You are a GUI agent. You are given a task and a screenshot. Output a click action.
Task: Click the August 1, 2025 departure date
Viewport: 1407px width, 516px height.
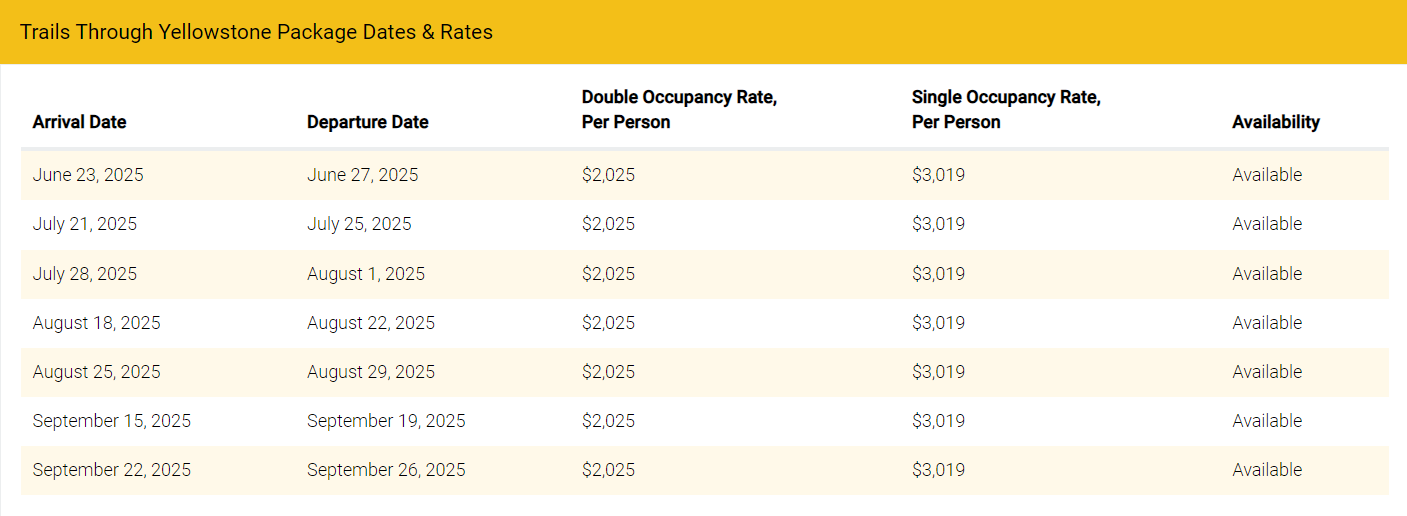pyautogui.click(x=366, y=274)
